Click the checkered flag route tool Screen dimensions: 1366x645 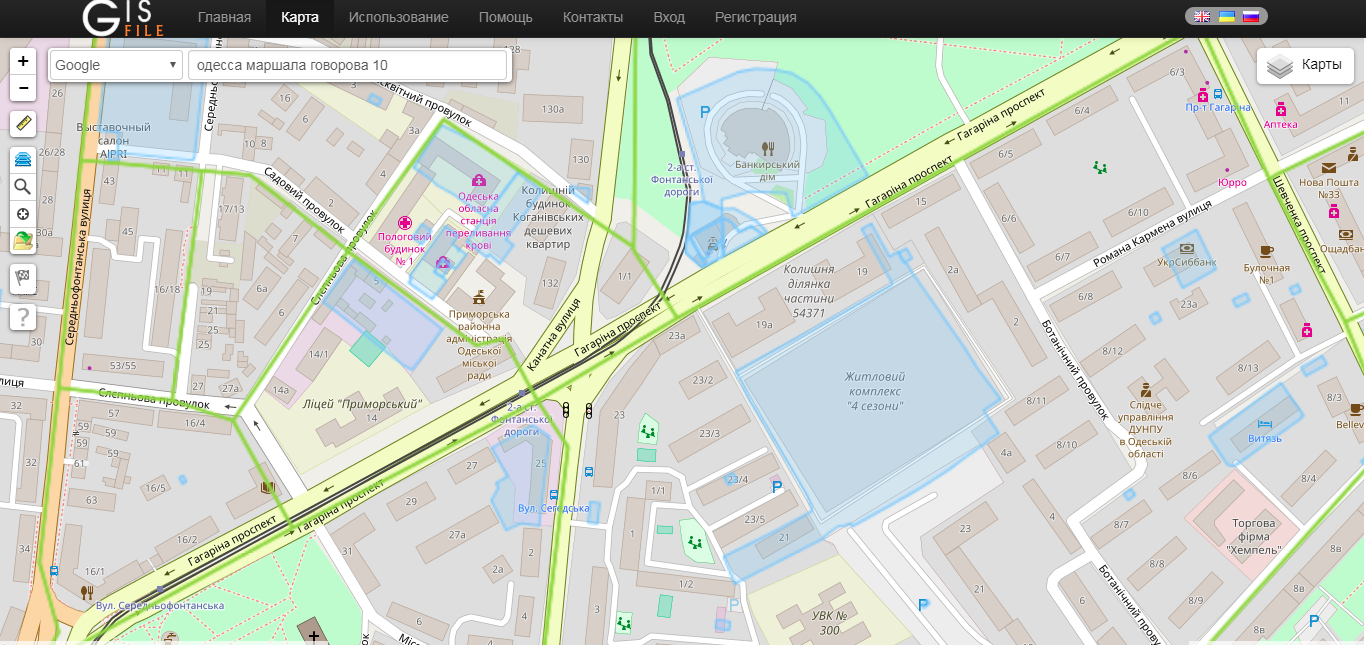coord(23,278)
